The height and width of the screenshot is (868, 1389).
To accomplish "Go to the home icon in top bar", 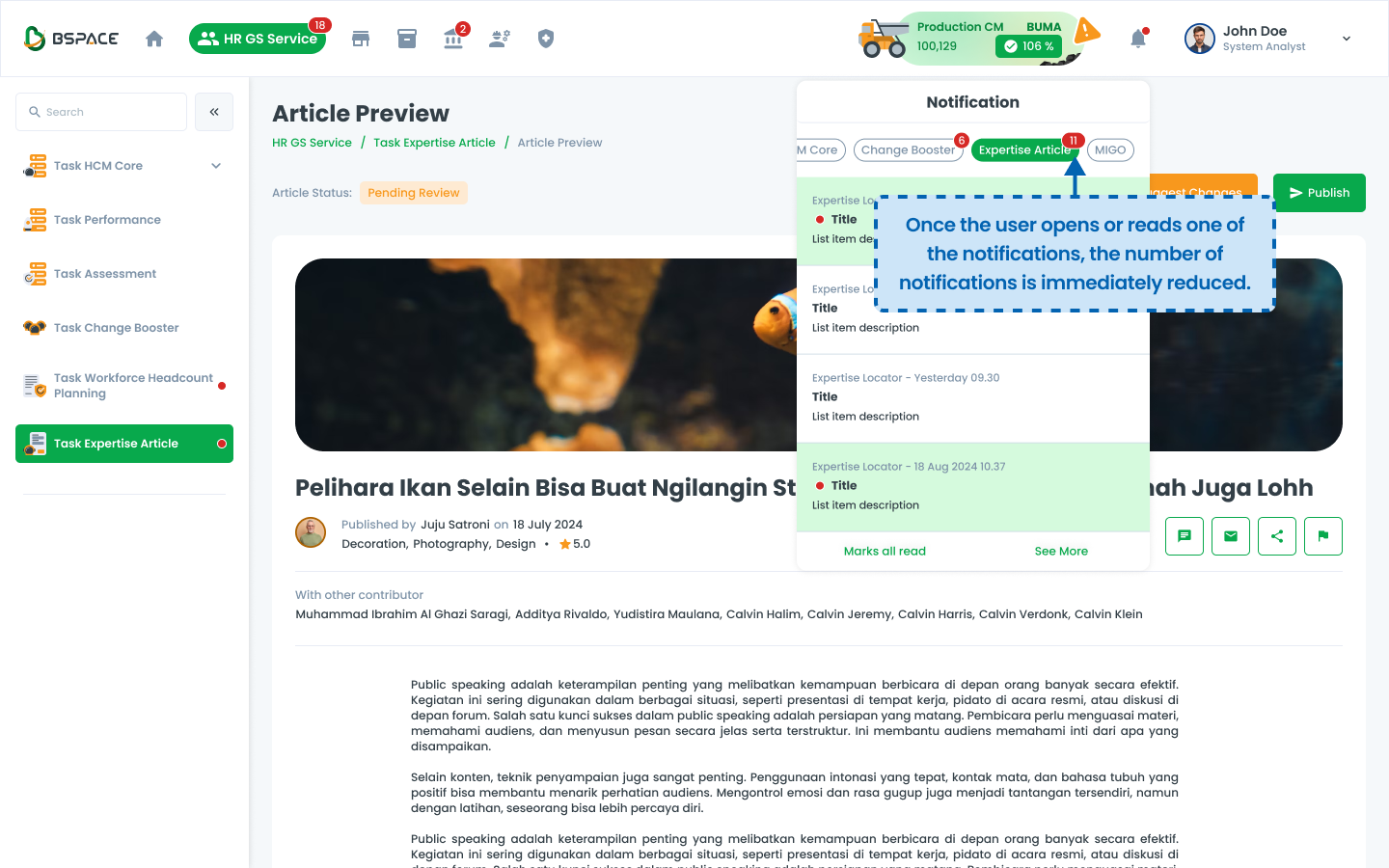I will point(154,39).
